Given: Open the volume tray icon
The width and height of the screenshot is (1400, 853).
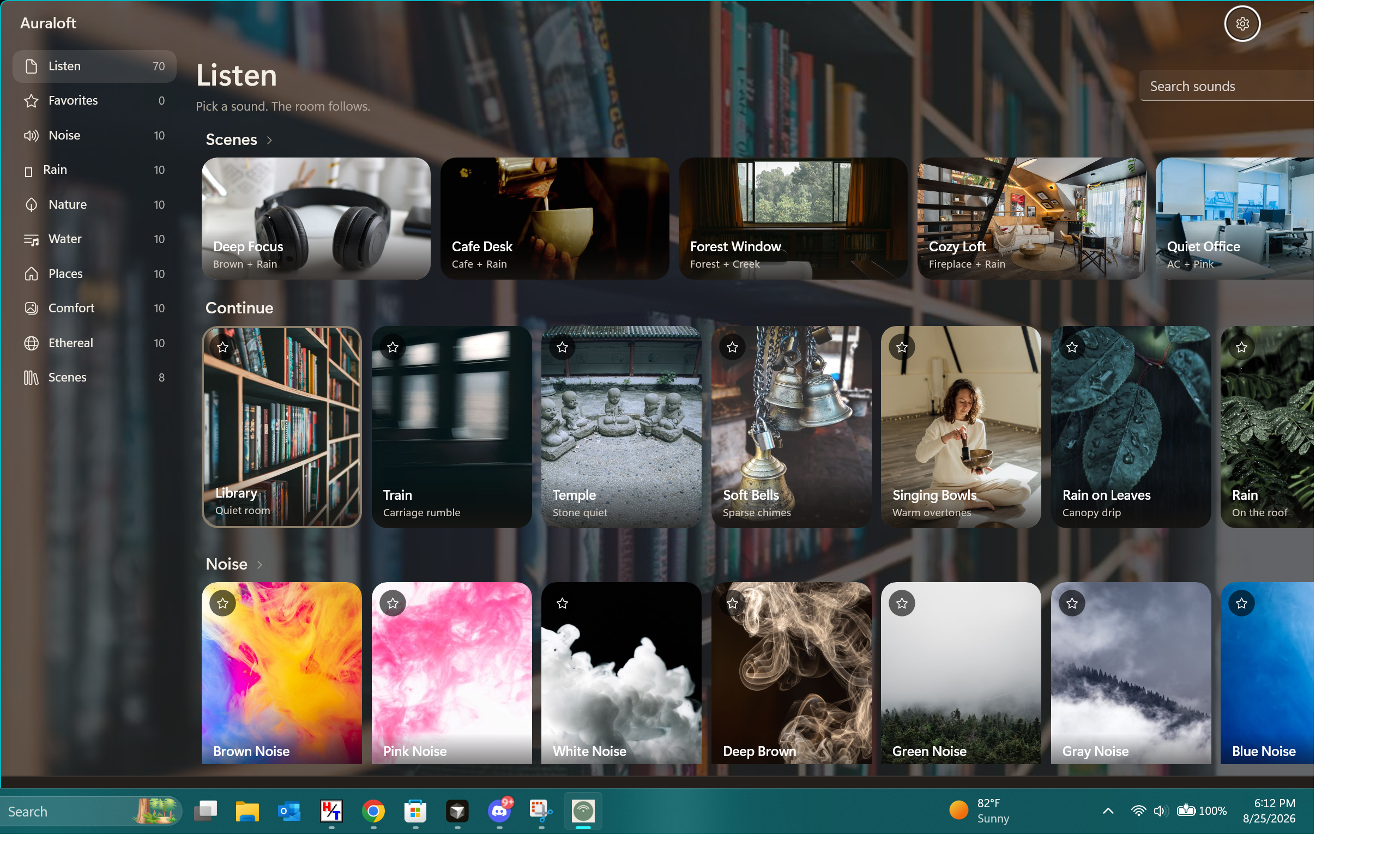Looking at the screenshot, I should pos(1161,811).
